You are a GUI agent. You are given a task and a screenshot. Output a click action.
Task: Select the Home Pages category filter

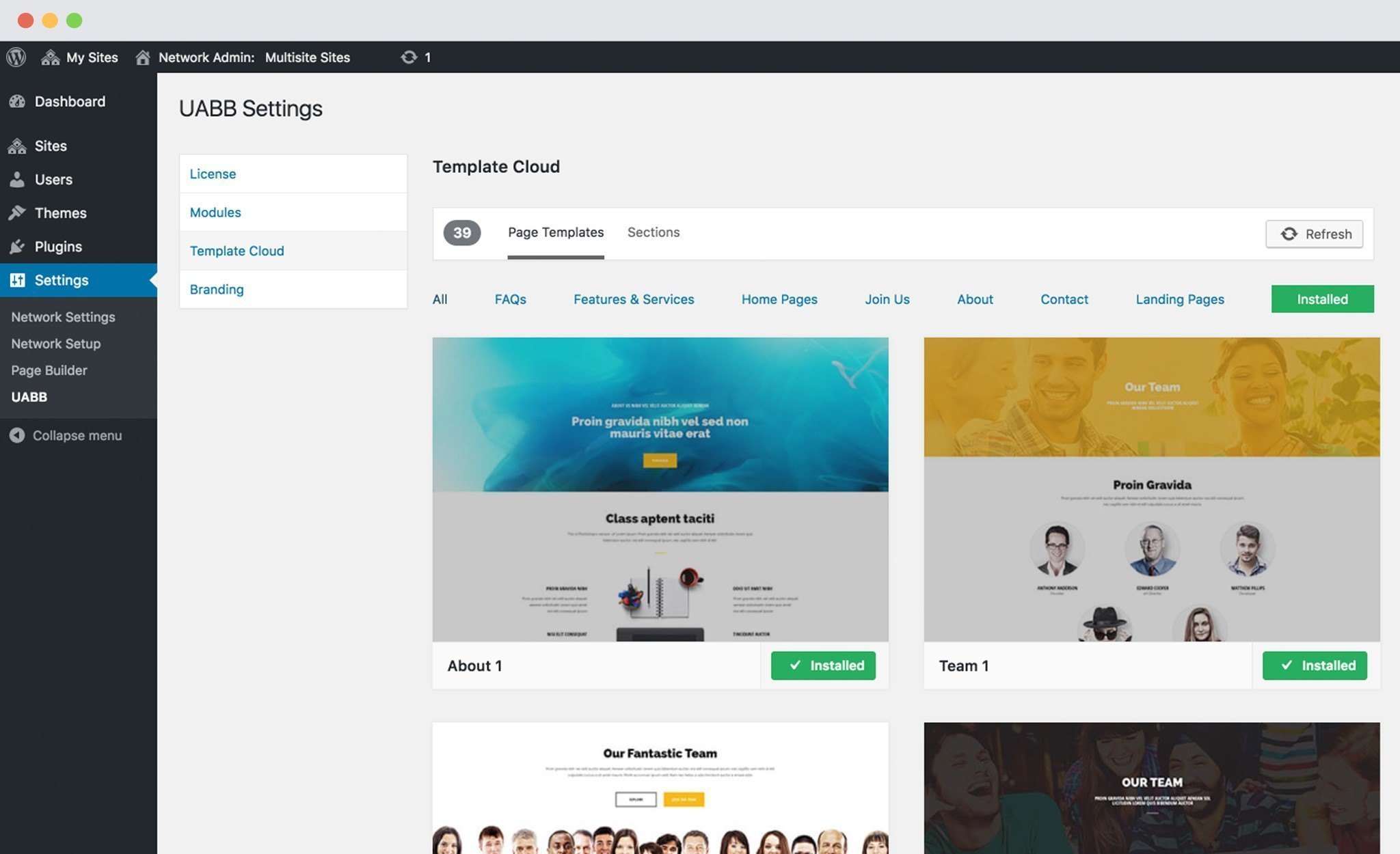(779, 298)
